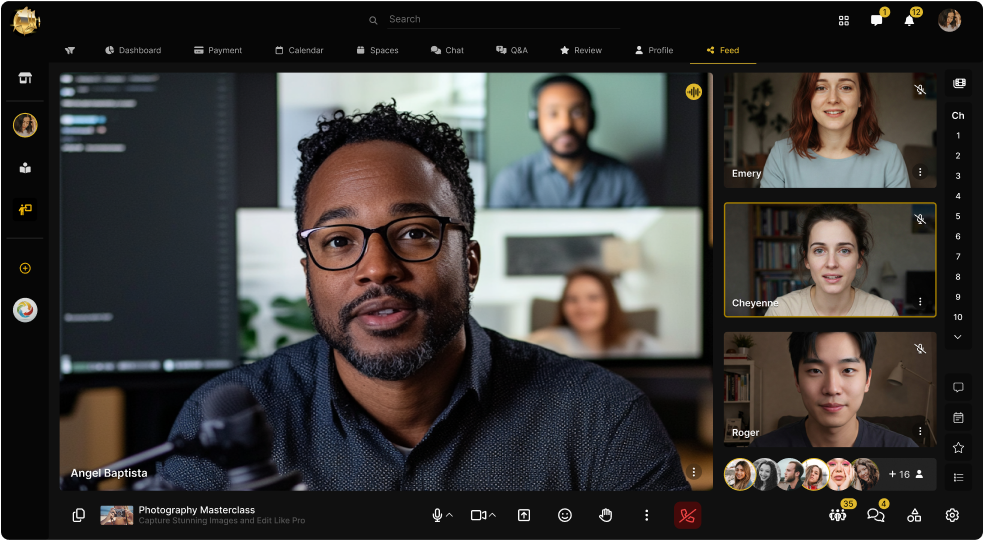984x541 pixels.
Task: Open user avatar in top-right corner
Action: (x=949, y=20)
